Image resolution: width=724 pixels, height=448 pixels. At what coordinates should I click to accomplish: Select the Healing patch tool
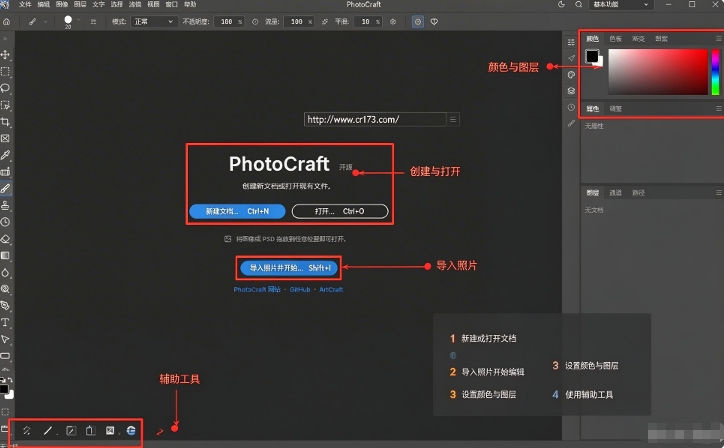[x=5, y=172]
